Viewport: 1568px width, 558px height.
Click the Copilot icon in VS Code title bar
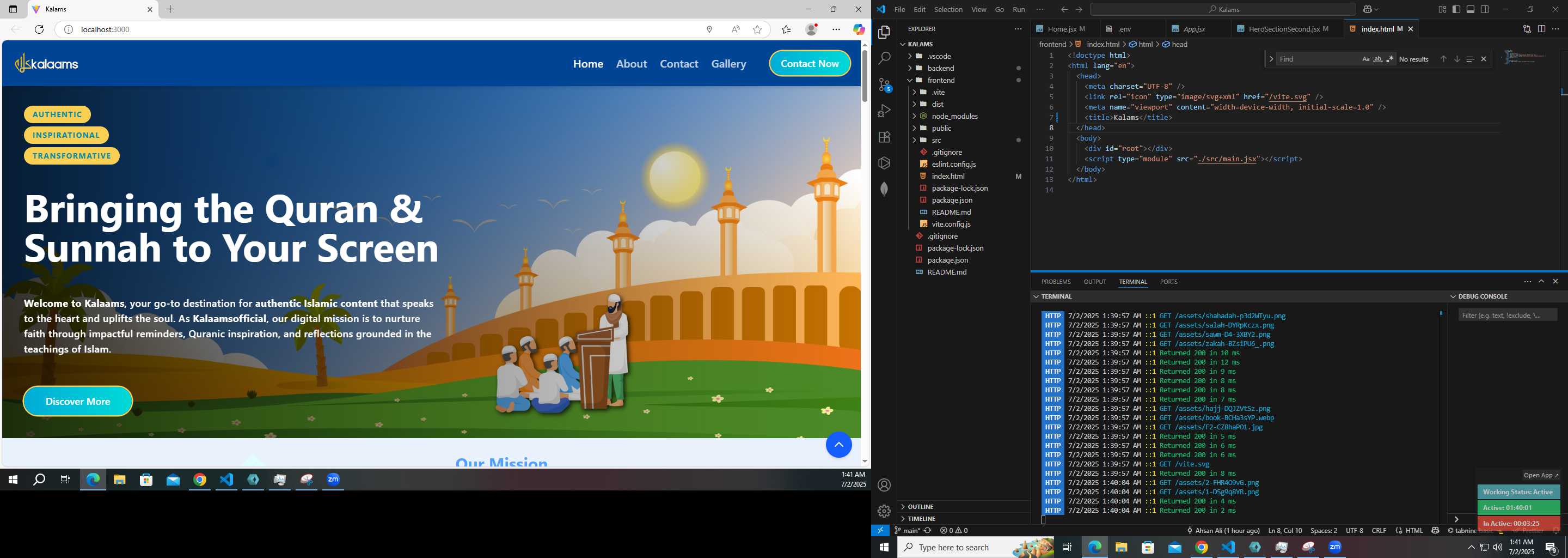click(1368, 9)
